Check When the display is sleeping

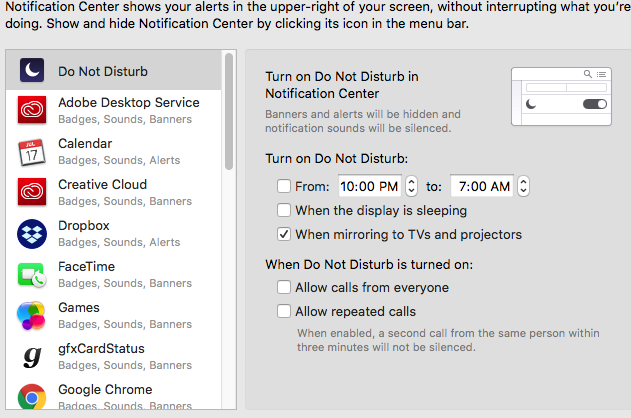[284, 210]
